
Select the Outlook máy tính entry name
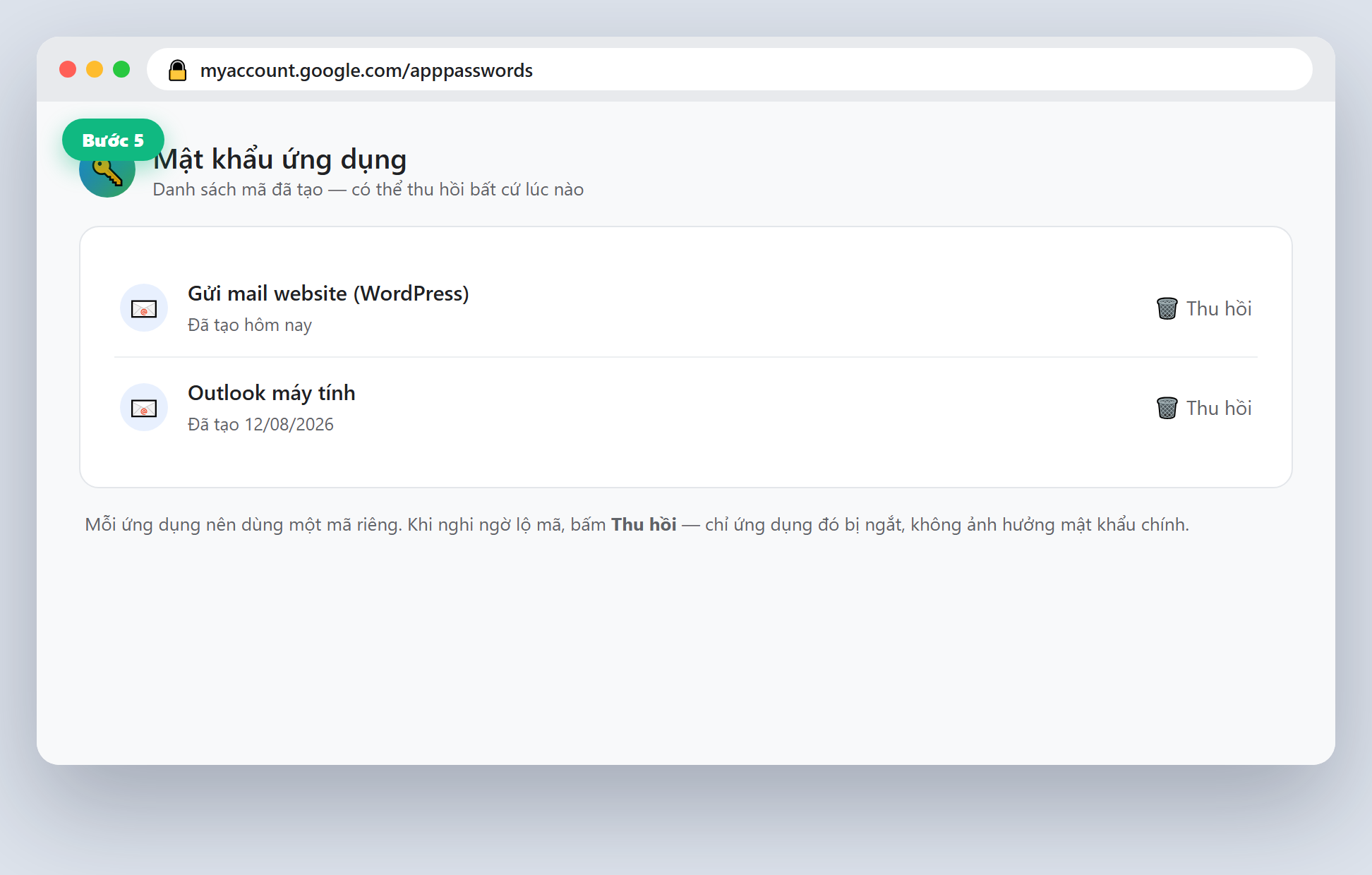click(x=272, y=393)
